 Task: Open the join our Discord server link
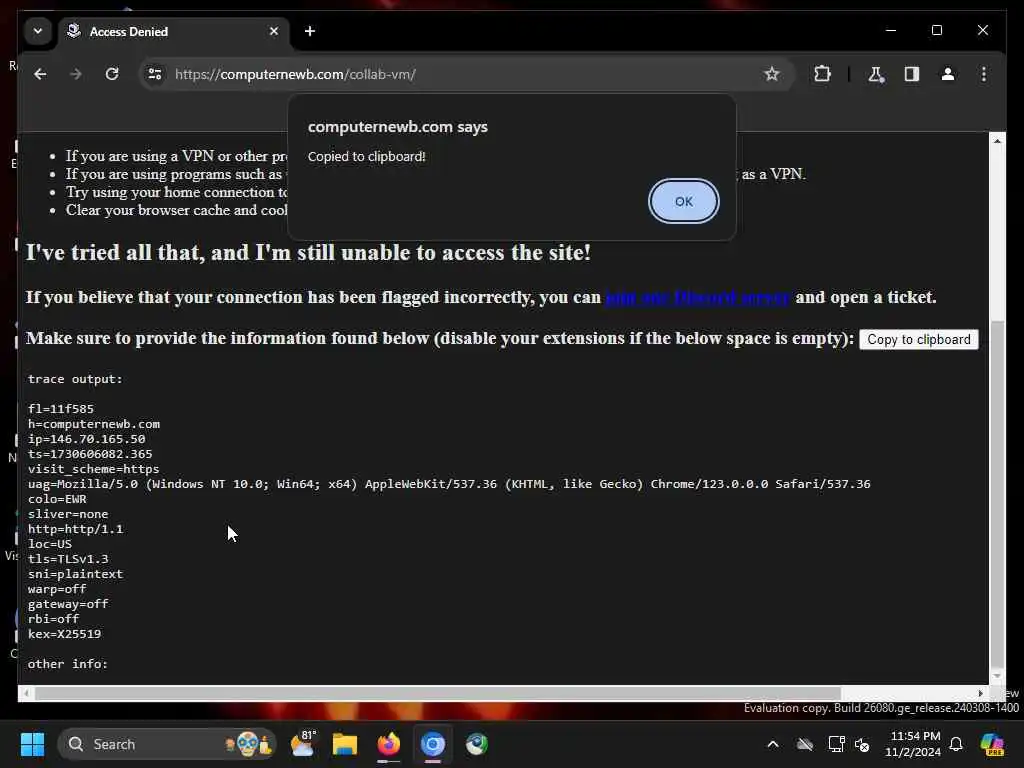click(697, 297)
